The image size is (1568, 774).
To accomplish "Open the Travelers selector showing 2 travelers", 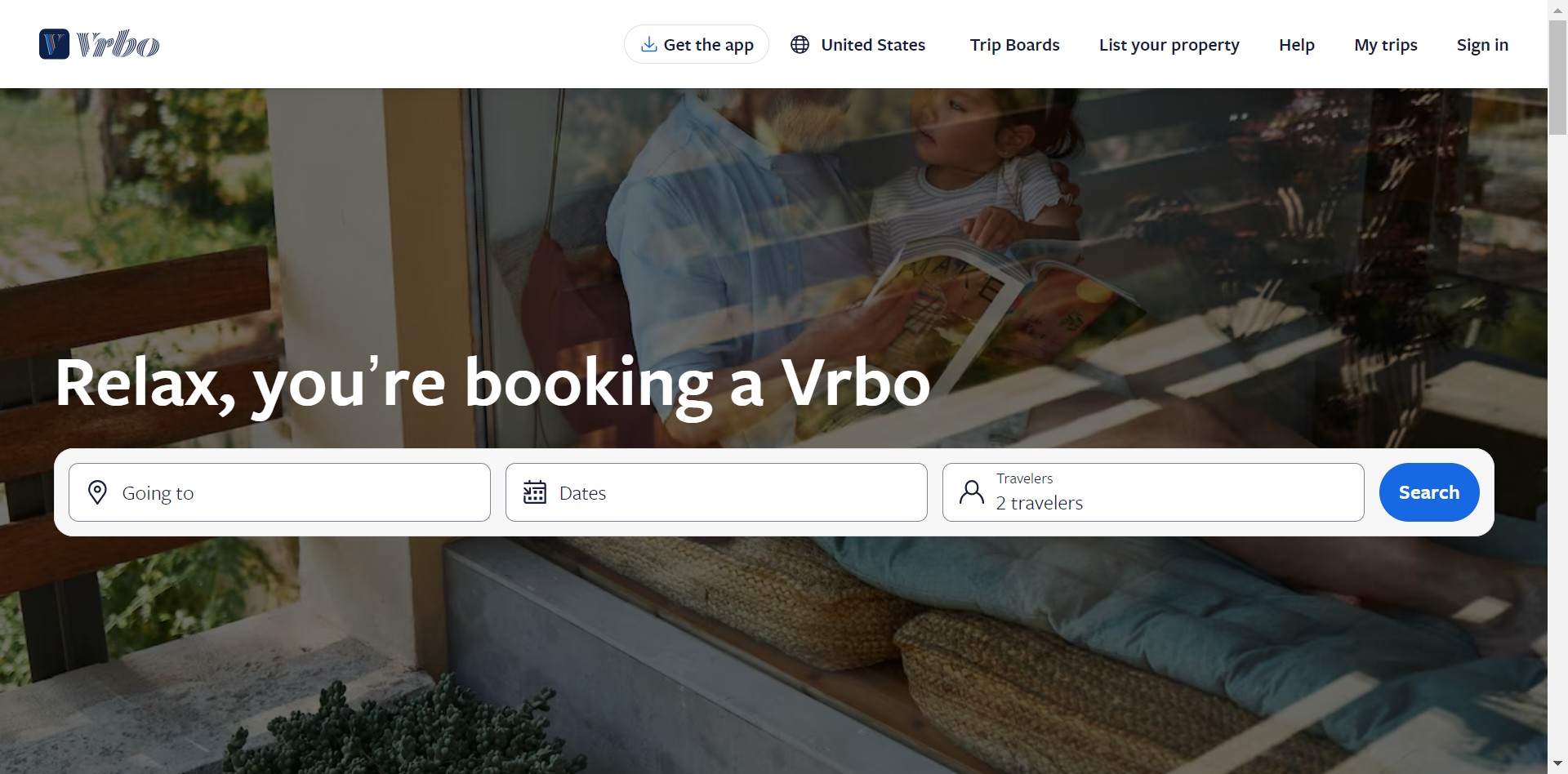I will pos(1153,492).
